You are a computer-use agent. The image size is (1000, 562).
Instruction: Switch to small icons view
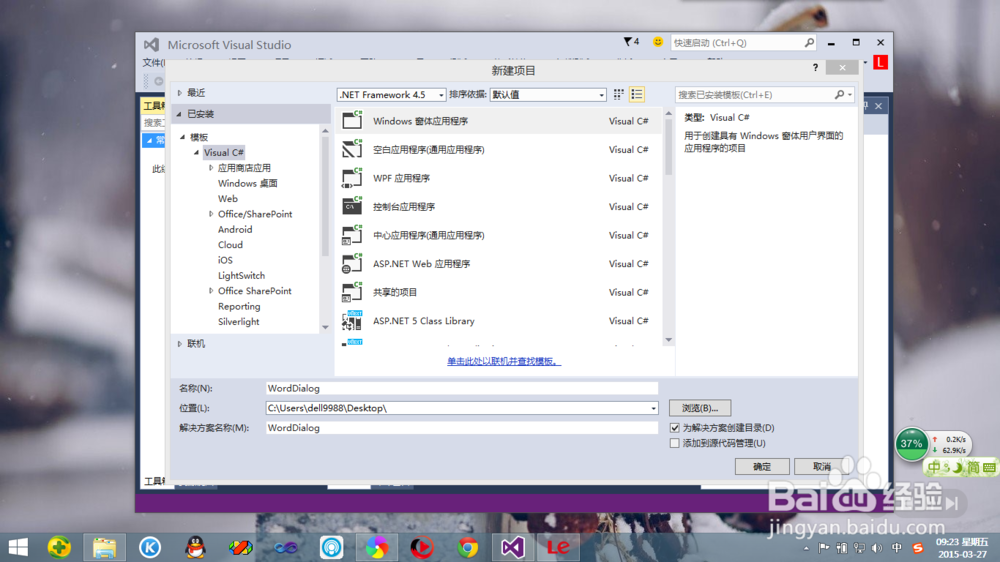[619, 94]
